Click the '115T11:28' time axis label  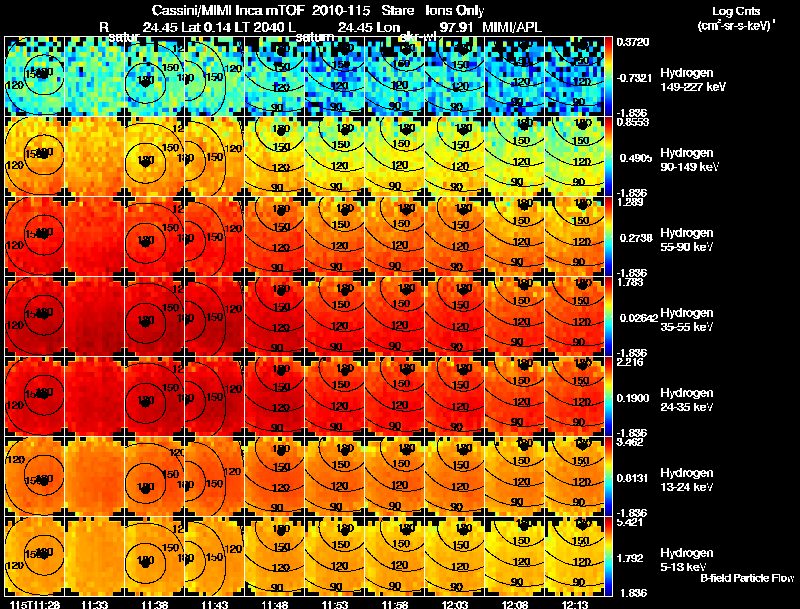(34, 604)
